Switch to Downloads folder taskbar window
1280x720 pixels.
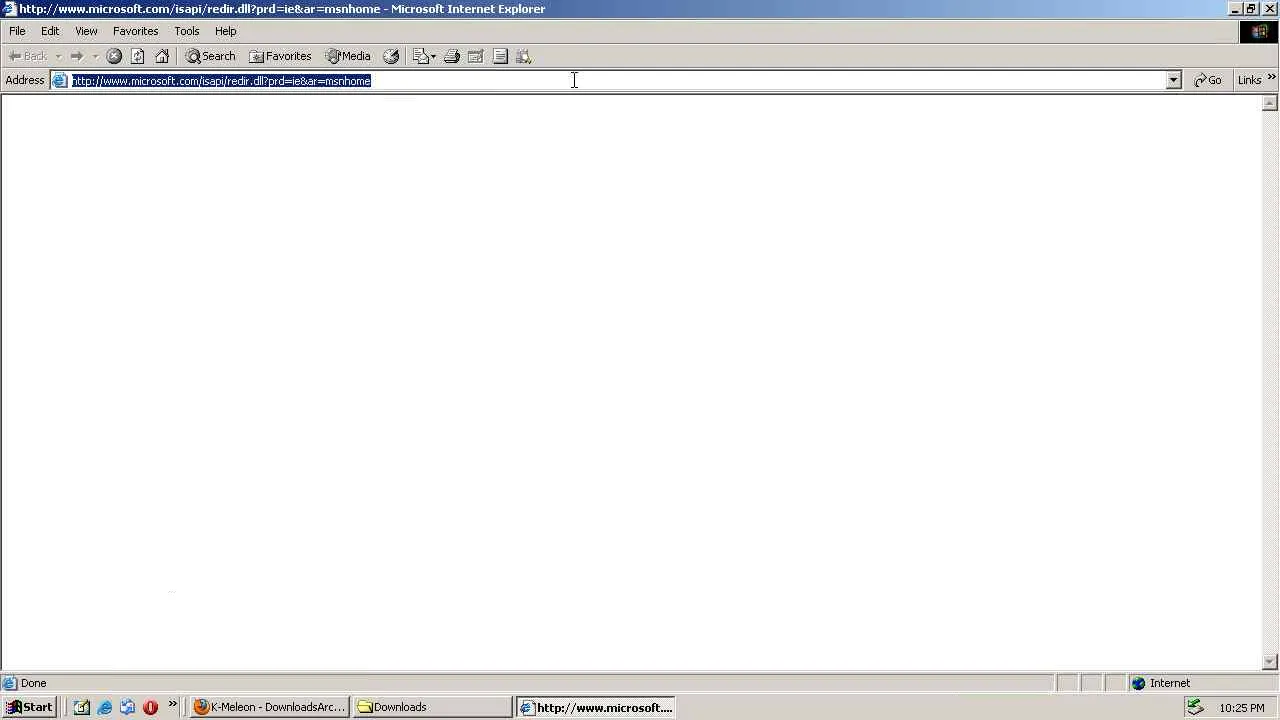[433, 707]
